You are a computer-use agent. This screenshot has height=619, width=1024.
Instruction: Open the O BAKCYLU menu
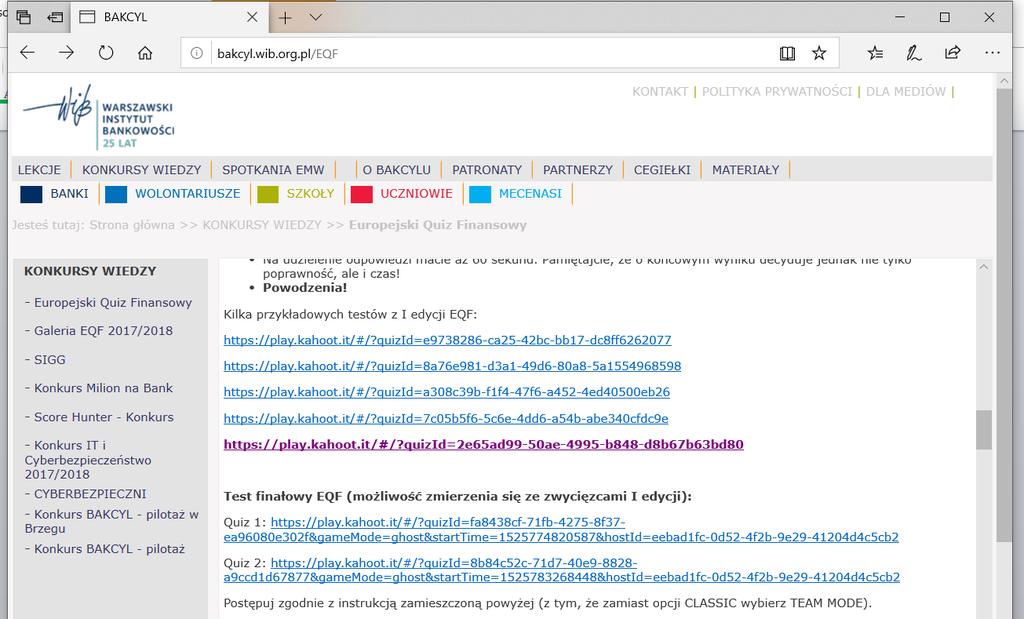[396, 170]
